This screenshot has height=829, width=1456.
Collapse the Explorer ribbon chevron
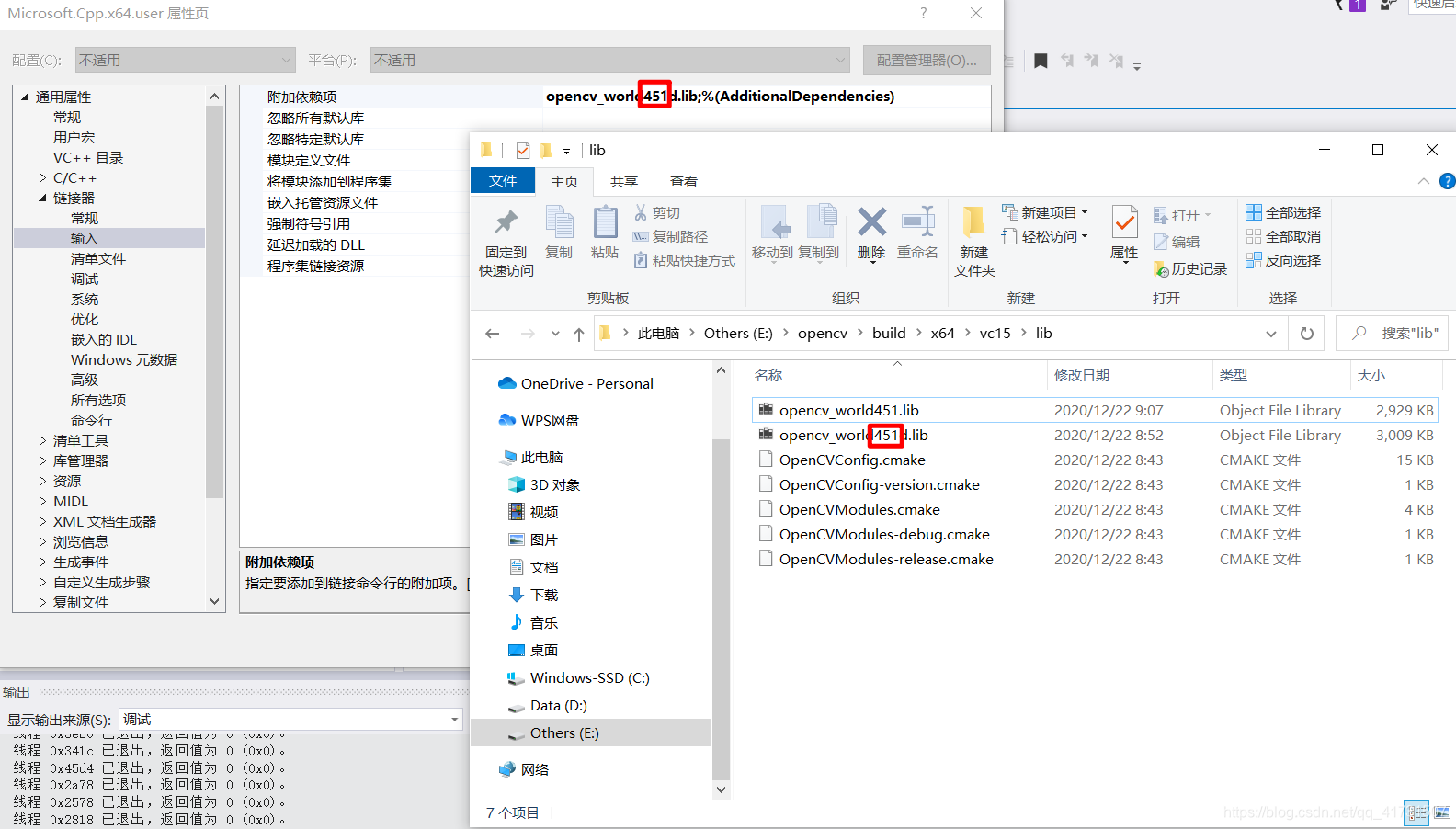click(1423, 181)
